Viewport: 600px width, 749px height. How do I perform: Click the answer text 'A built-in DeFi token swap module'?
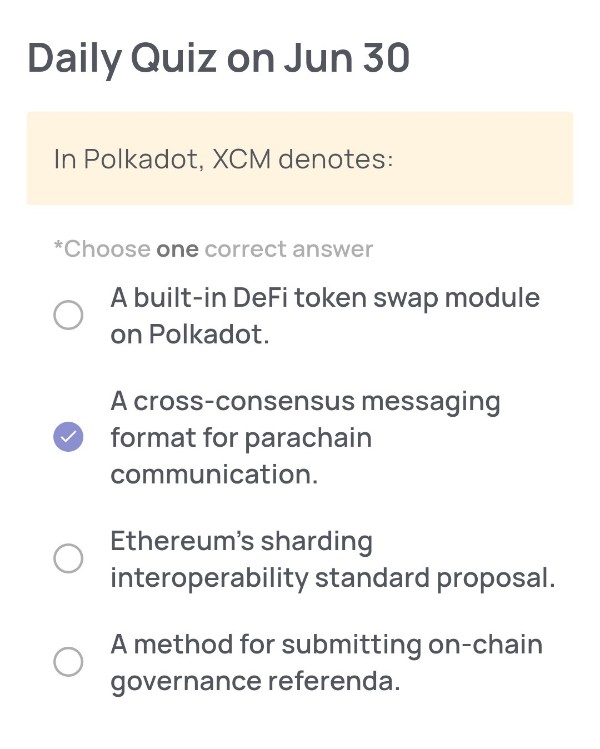click(325, 298)
